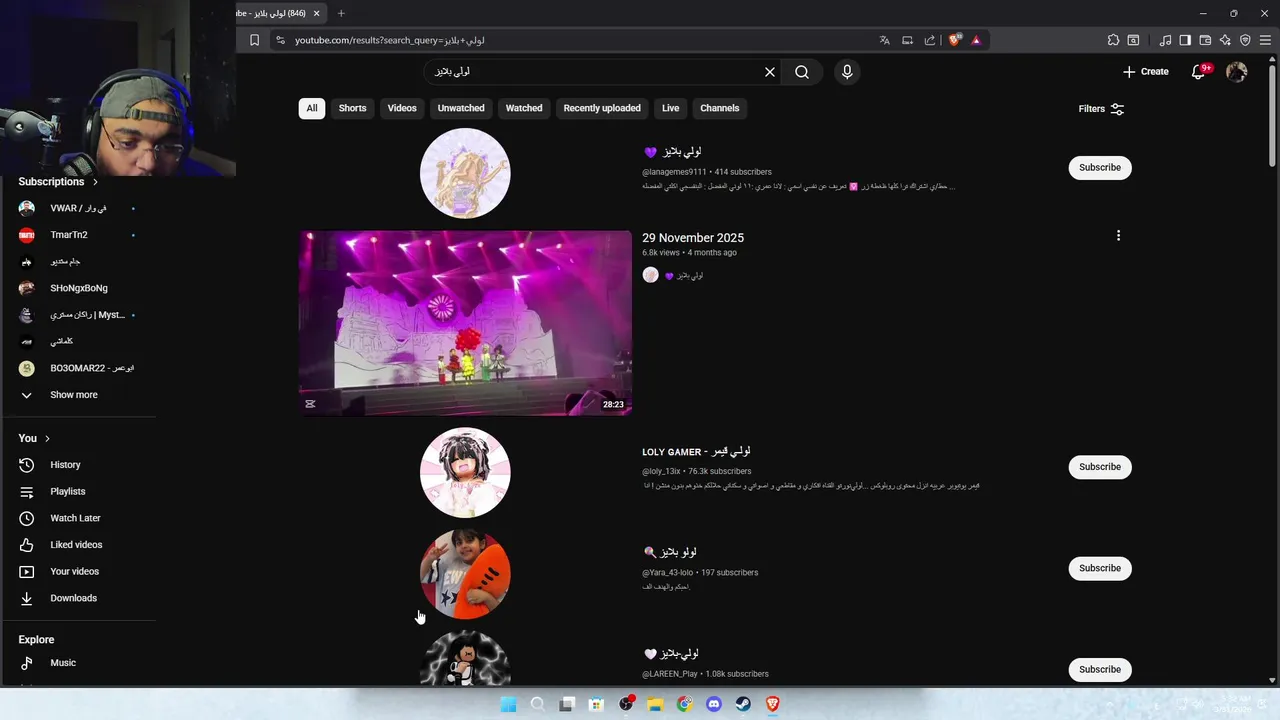Click the share page icon in address bar

coord(929,40)
